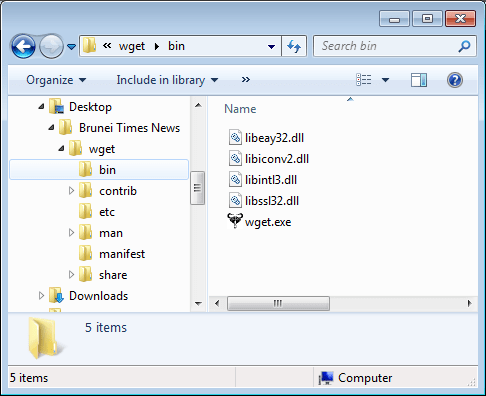This screenshot has height=396, width=486.
Task: Refresh the bin folder view
Action: coord(294,46)
